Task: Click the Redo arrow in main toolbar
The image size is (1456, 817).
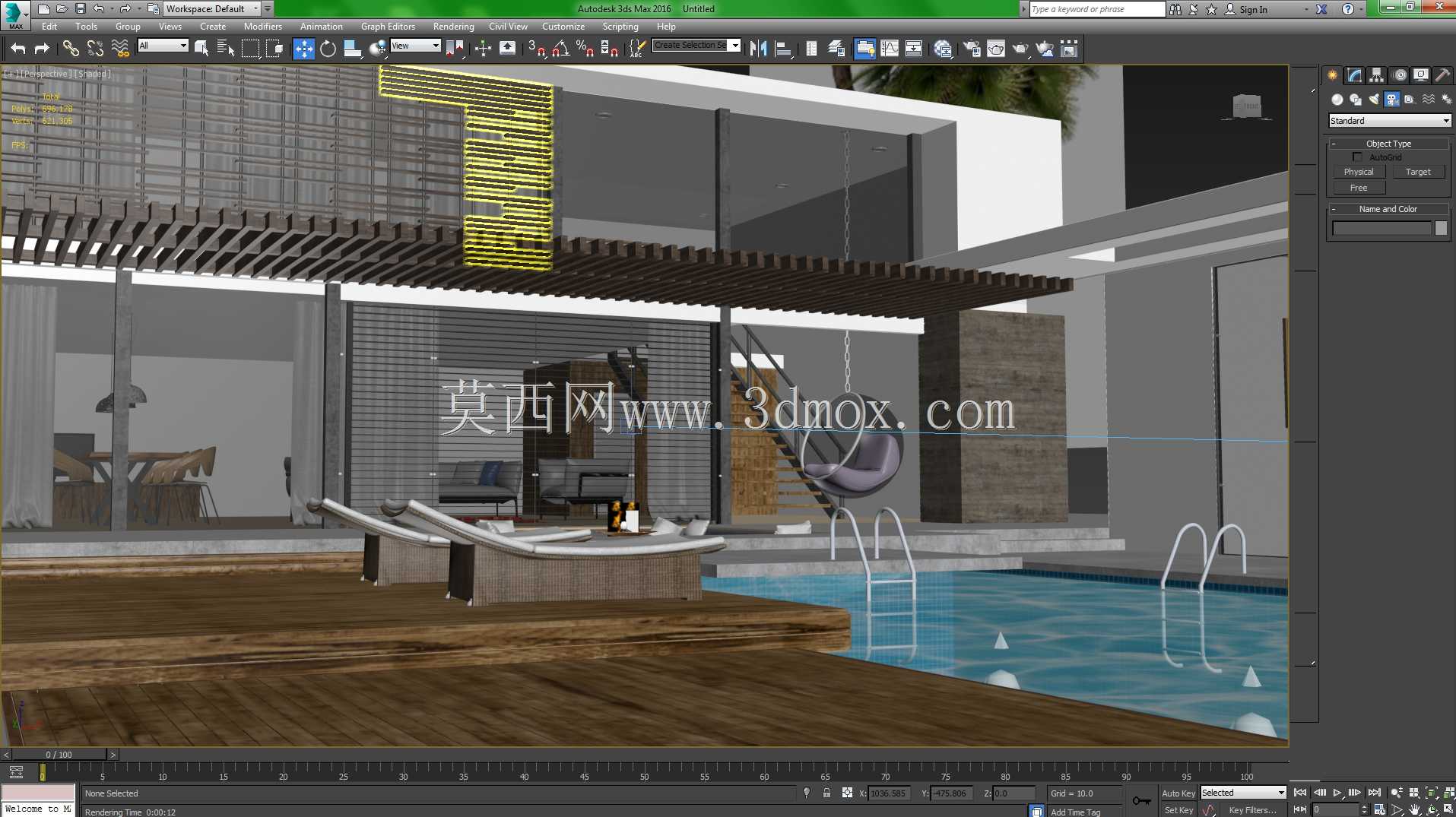Action: click(x=42, y=49)
